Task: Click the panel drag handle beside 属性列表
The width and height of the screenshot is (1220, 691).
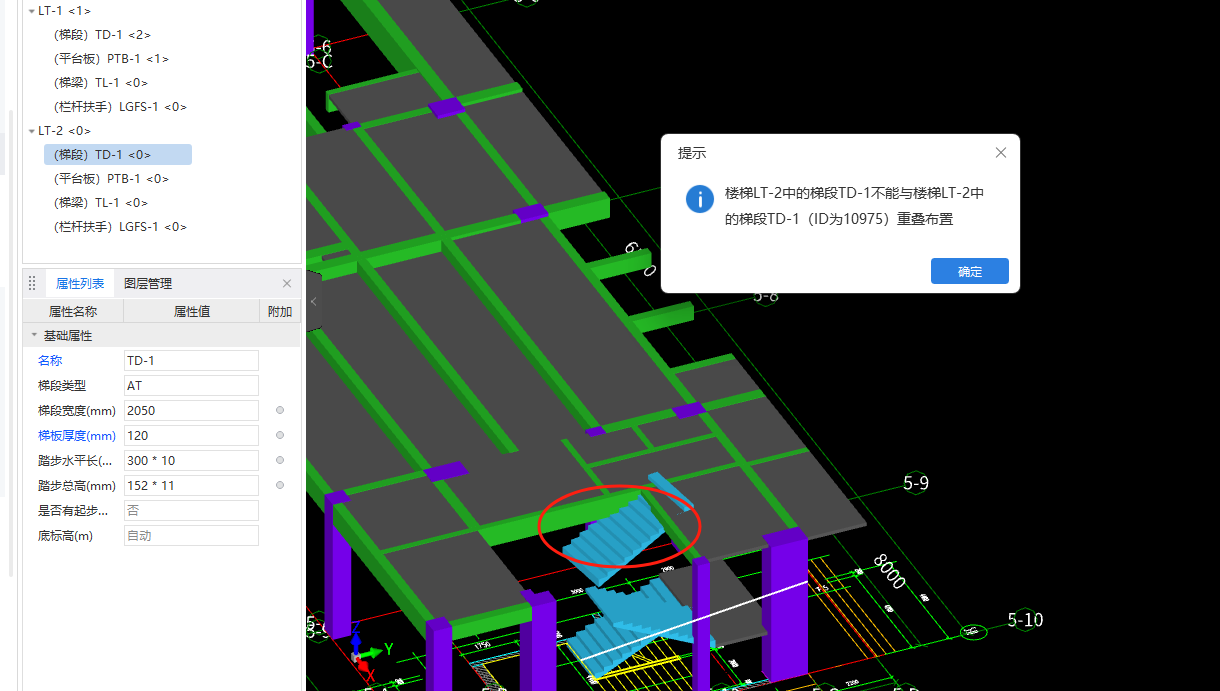Action: (32, 284)
